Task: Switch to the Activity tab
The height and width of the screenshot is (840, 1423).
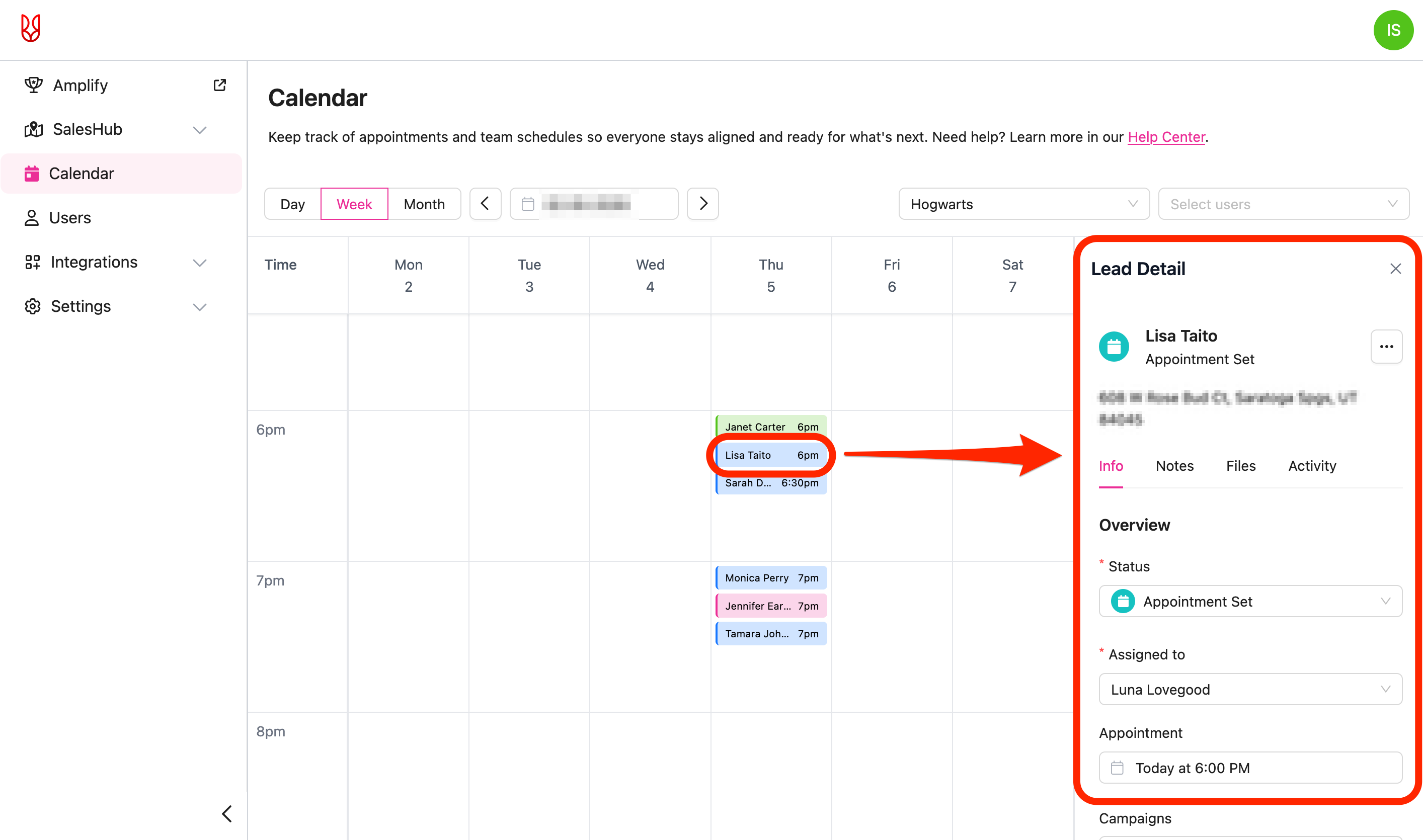Action: pyautogui.click(x=1311, y=466)
